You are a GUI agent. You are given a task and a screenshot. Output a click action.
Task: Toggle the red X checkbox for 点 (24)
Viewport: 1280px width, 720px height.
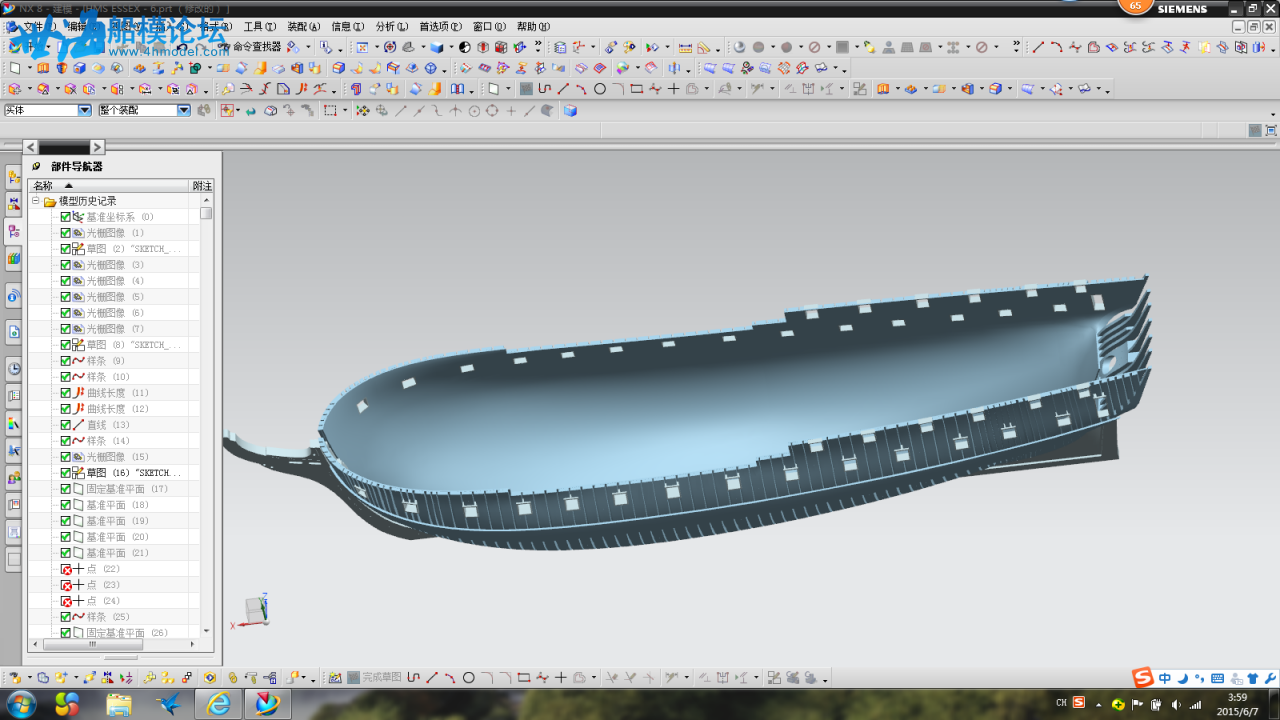click(66, 601)
